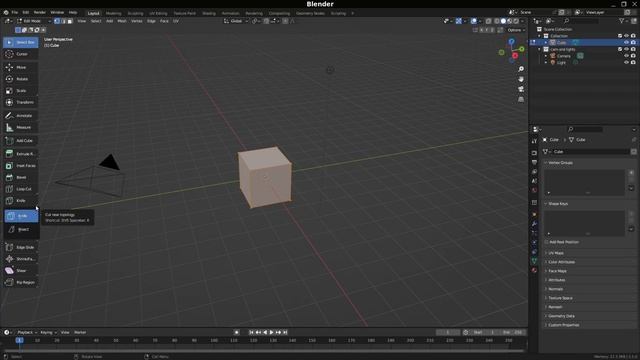Image resolution: width=640 pixels, height=360 pixels.
Task: Open the timeline Keying popover
Action: (49, 333)
